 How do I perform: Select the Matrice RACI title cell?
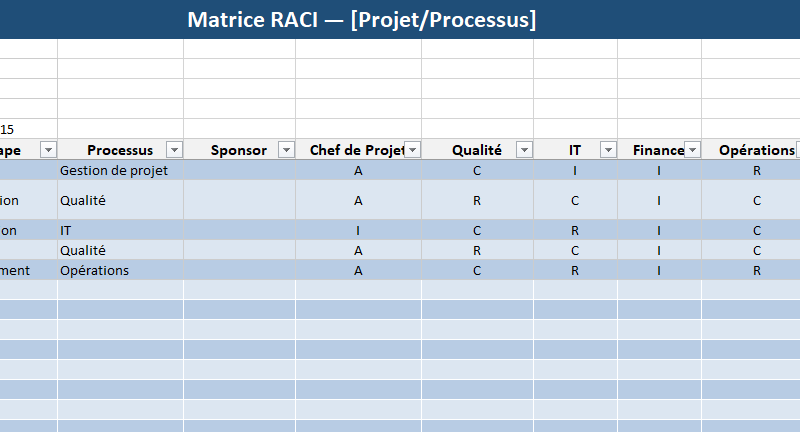[x=360, y=20]
